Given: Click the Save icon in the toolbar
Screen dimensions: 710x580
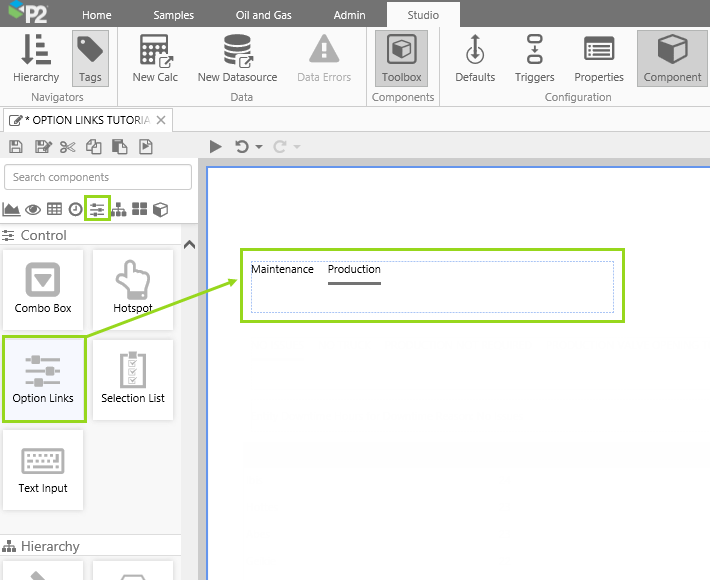Looking at the screenshot, I should (x=16, y=147).
